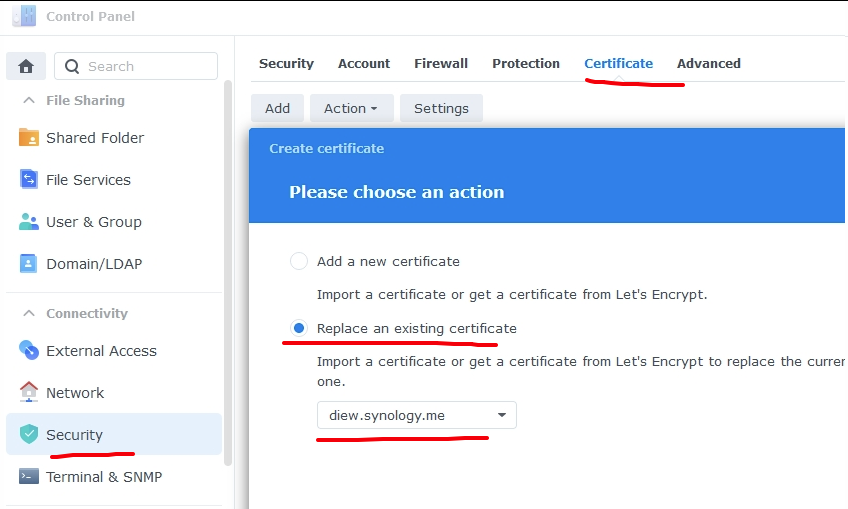Click the Add button
848x509 pixels.
tap(277, 108)
